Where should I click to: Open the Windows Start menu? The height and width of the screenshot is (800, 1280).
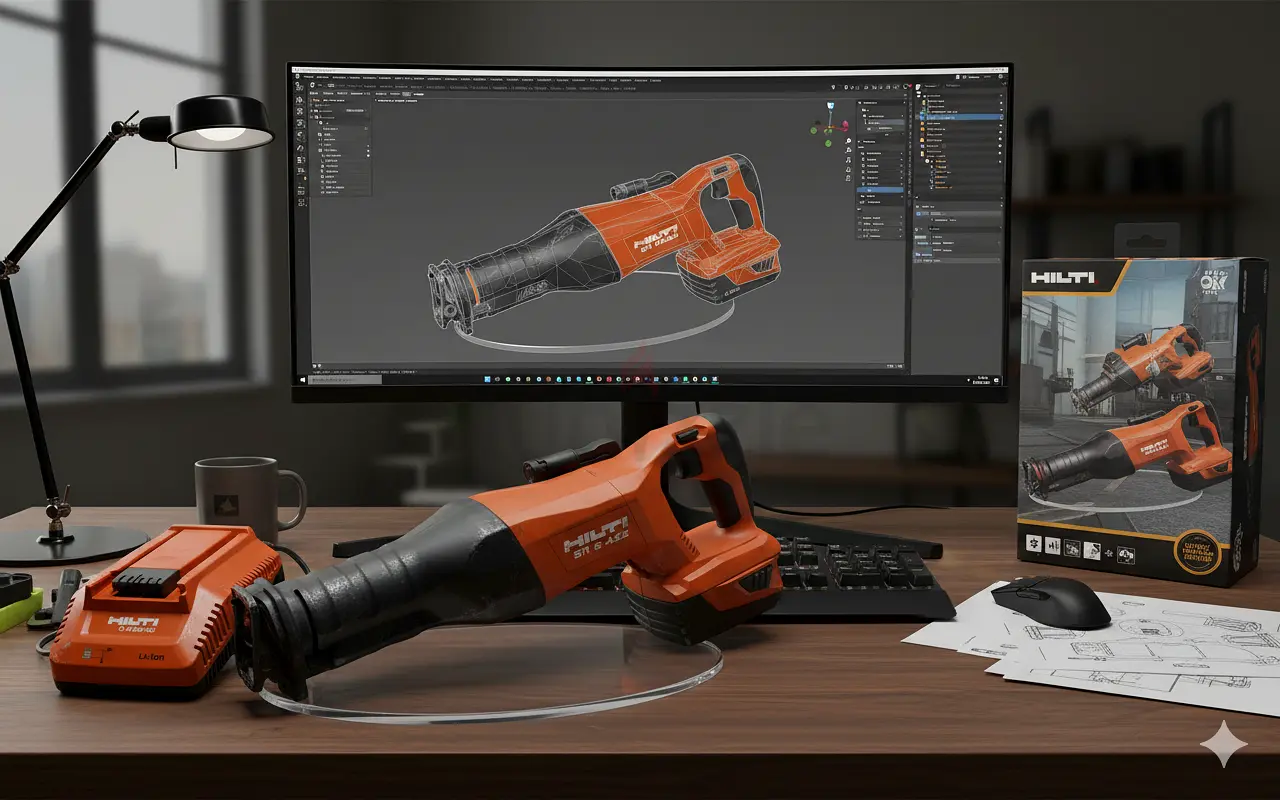(302, 379)
